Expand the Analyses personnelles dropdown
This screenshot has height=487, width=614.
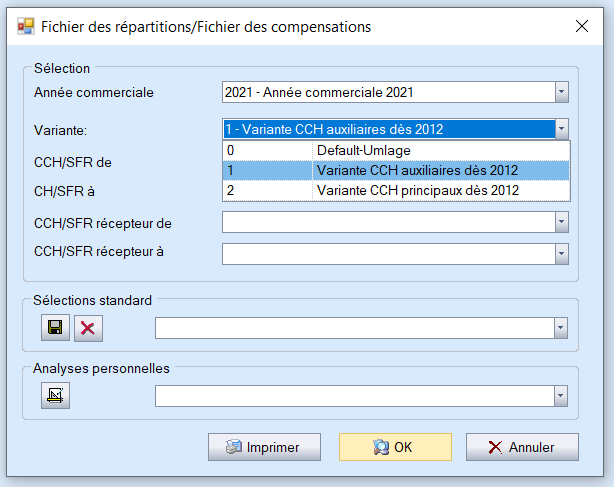point(561,397)
